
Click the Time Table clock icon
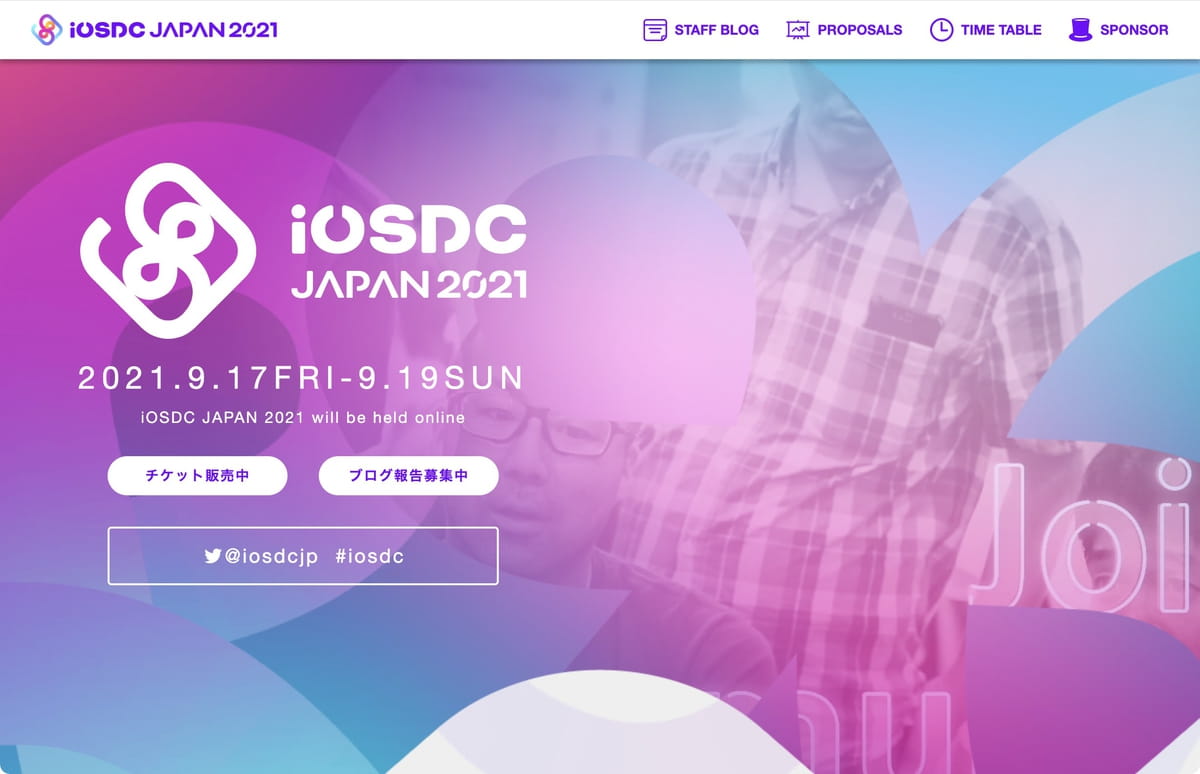(941, 30)
